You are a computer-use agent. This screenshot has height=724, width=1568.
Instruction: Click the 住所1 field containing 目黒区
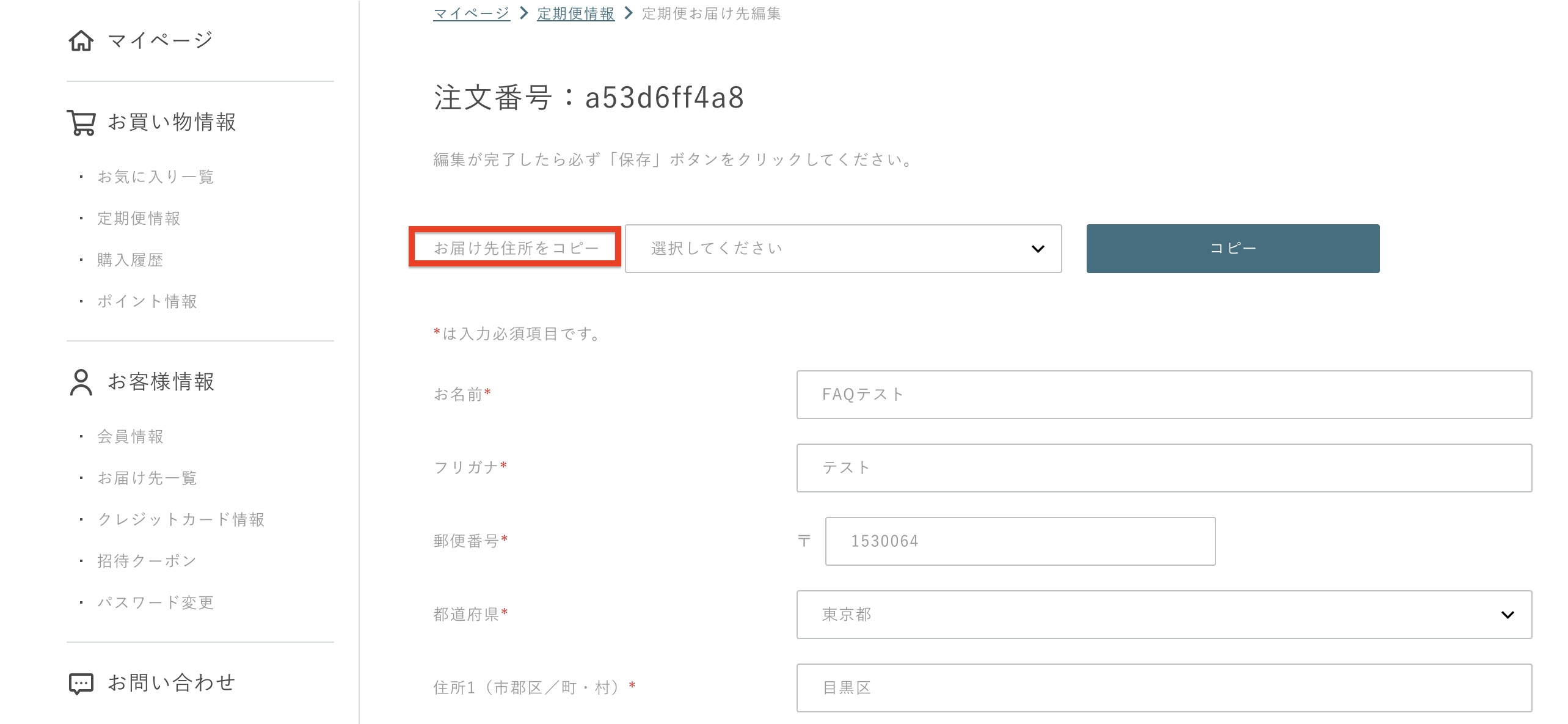point(1163,687)
